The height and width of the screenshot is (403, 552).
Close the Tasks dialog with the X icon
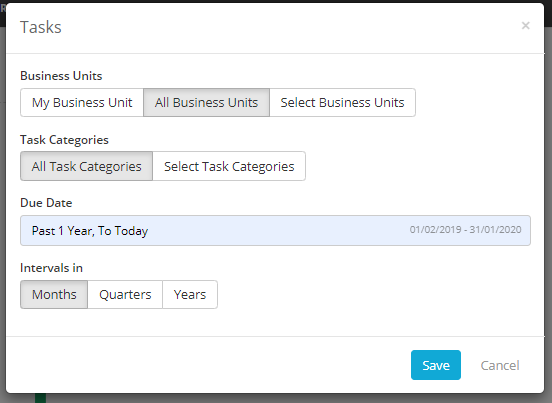pos(525,26)
